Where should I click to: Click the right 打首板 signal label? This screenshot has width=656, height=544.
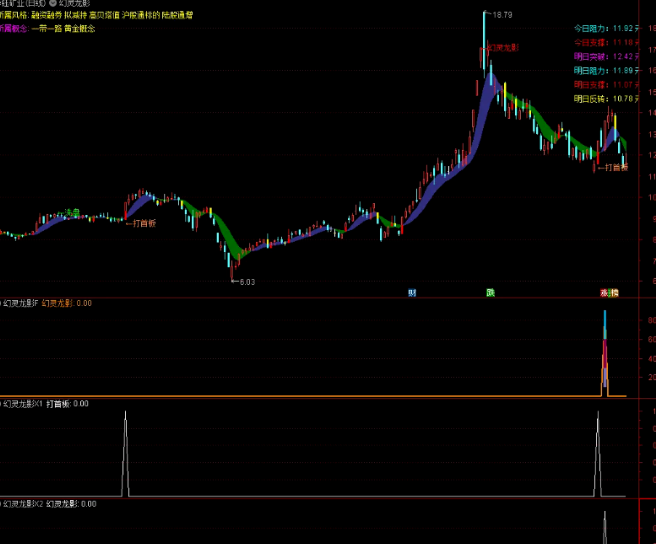(612, 167)
